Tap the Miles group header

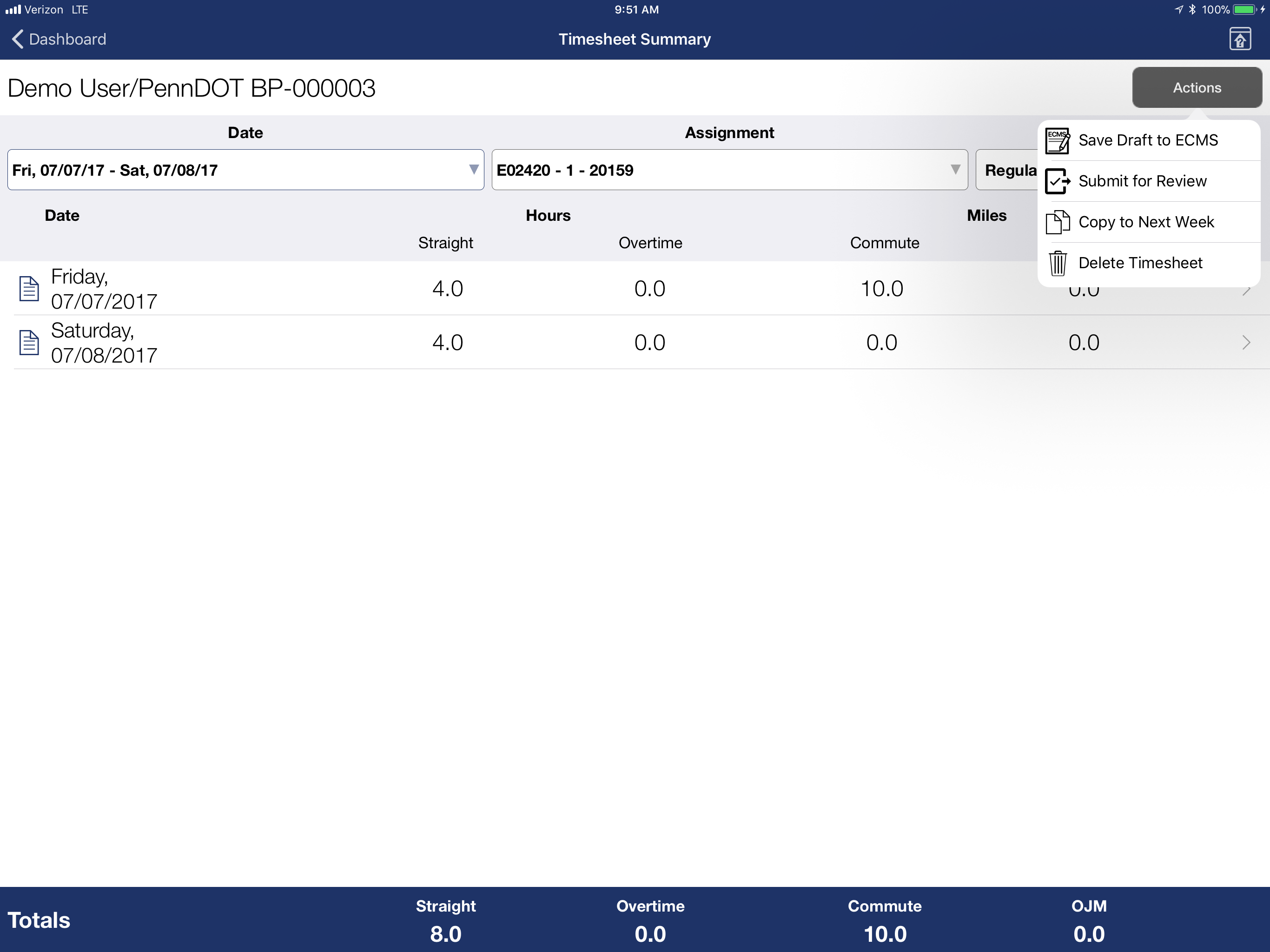click(x=986, y=215)
